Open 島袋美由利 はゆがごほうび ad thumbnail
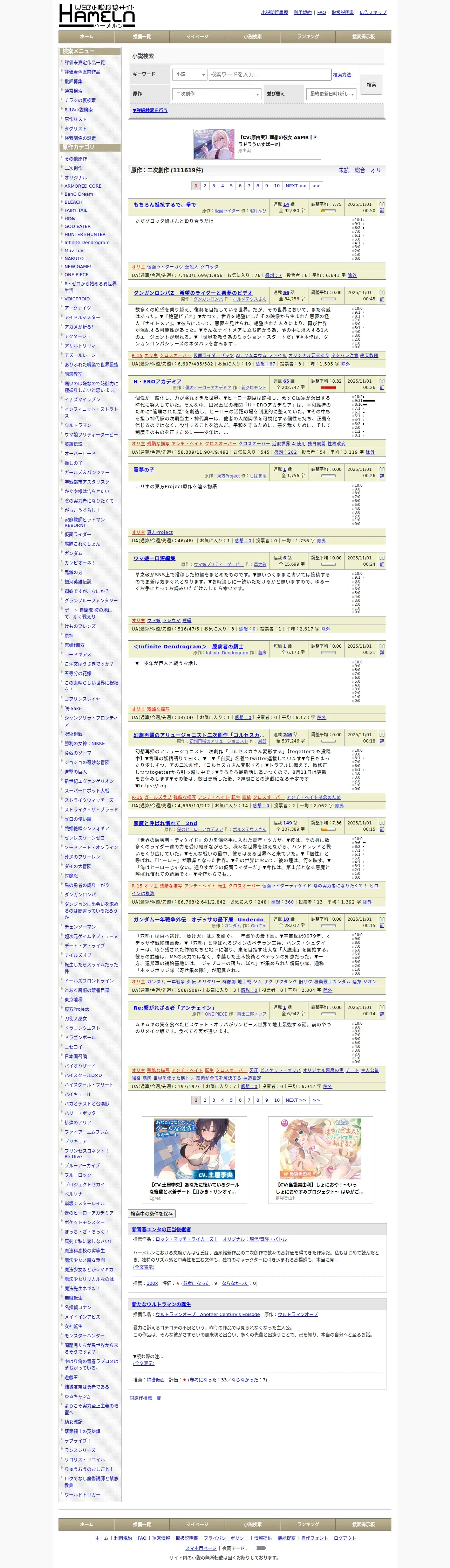The image size is (450, 1568). 320,1149
